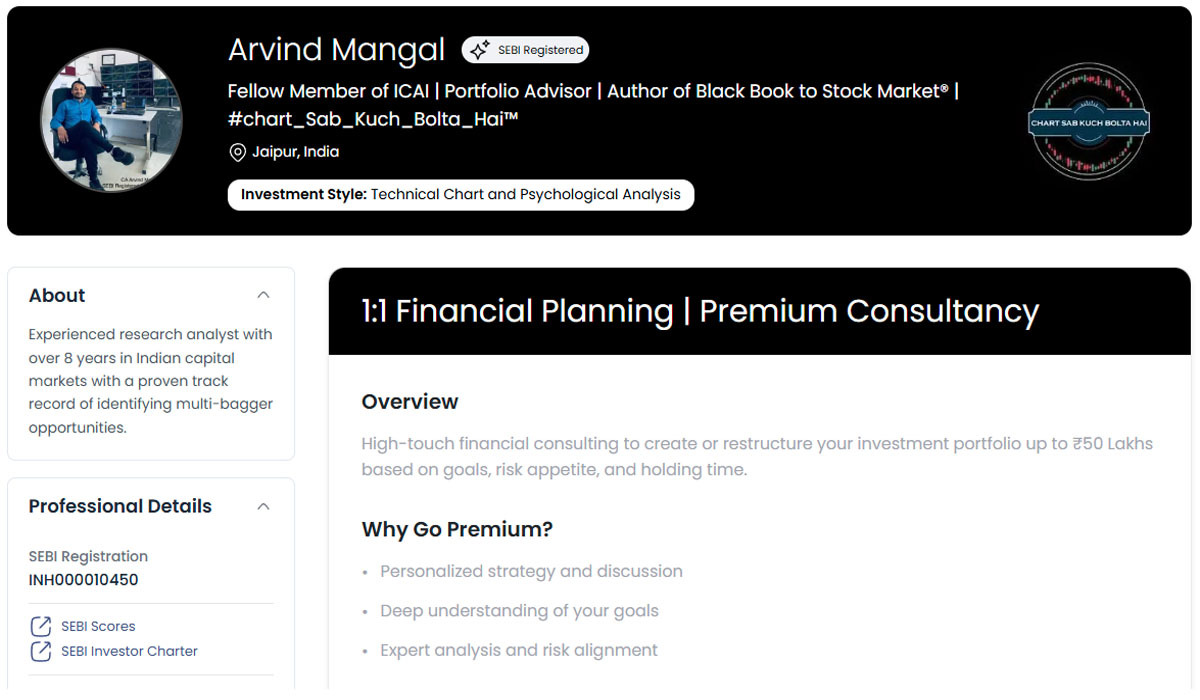Click the Chart Sab Kuch Bolta Hai logo
This screenshot has width=1200, height=700.
tap(1088, 120)
